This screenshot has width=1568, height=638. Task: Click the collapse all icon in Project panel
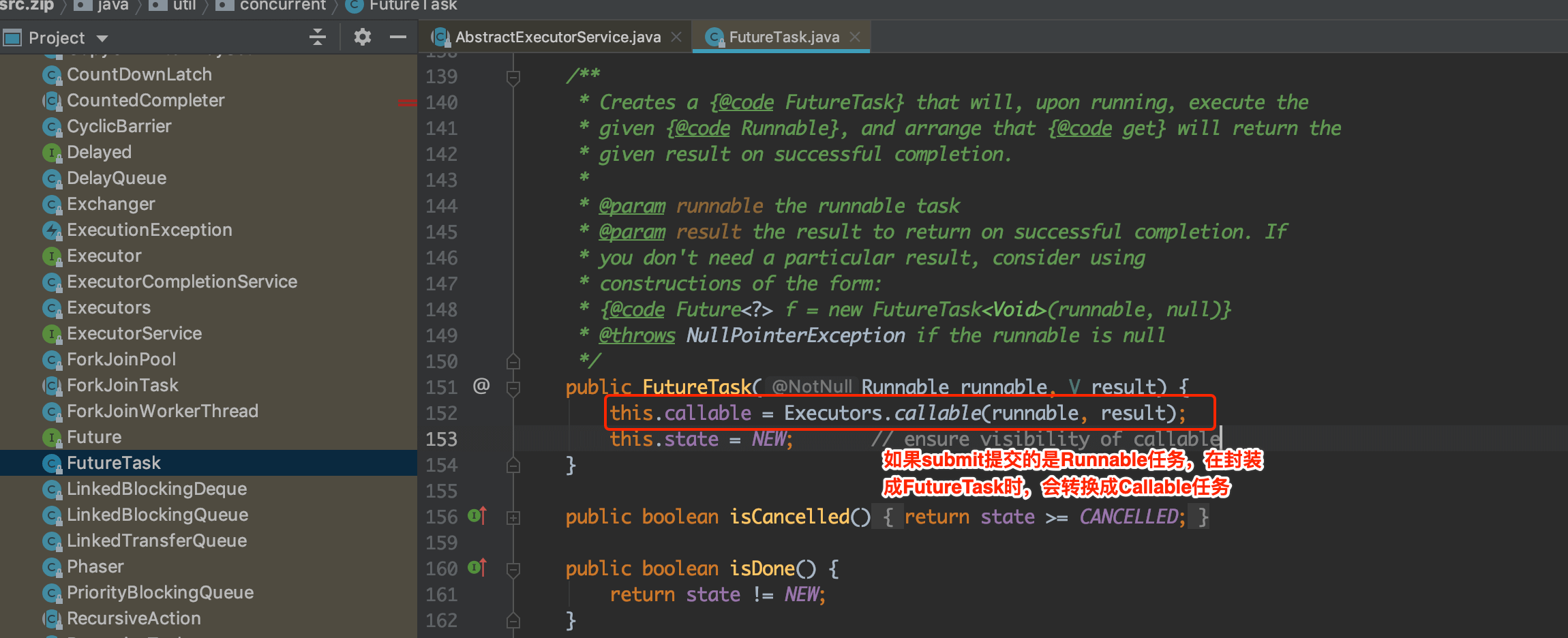pos(318,37)
